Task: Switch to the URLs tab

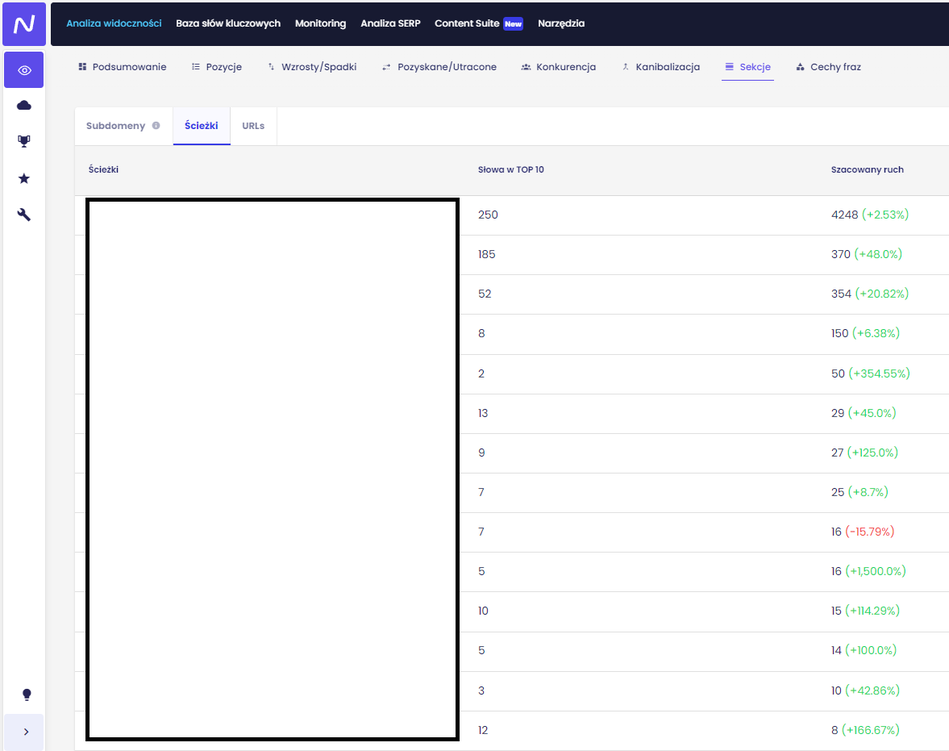Action: [x=253, y=126]
